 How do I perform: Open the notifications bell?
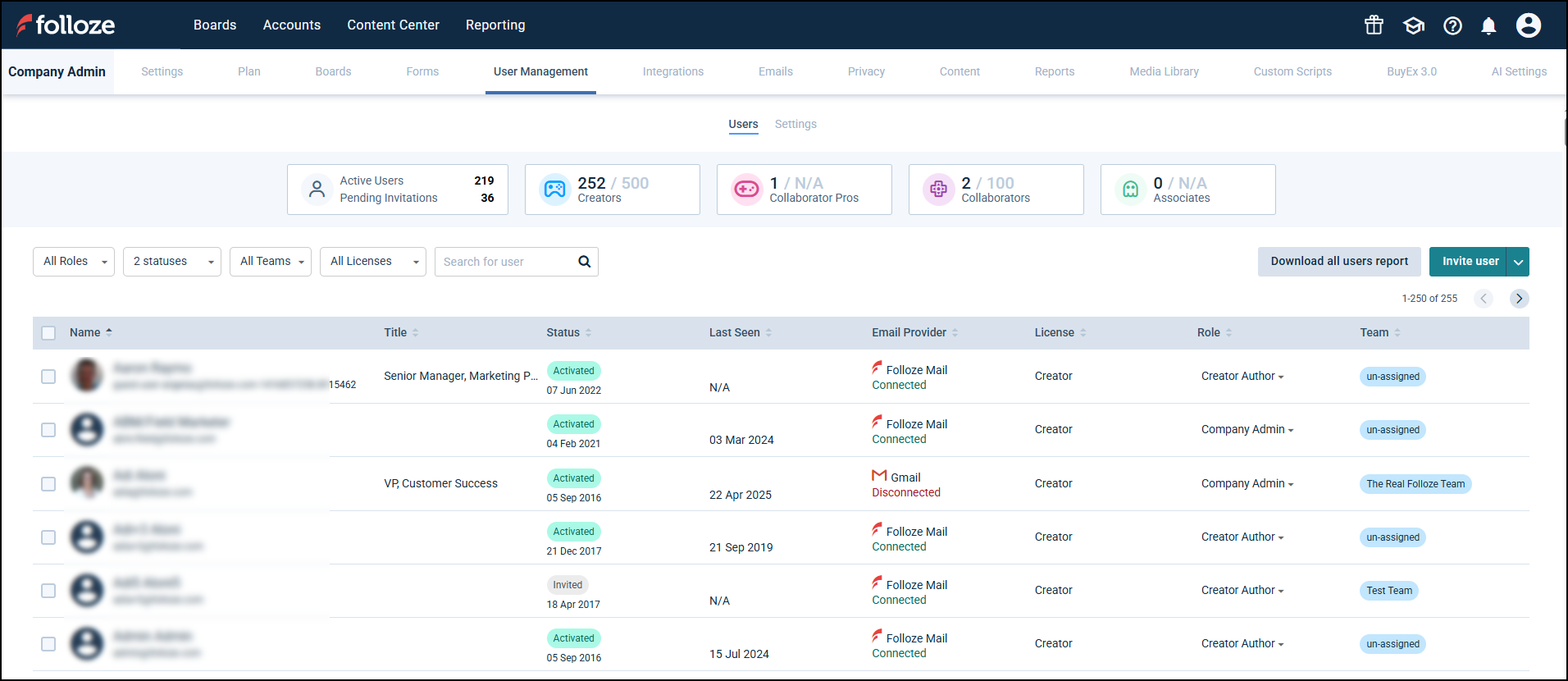(1488, 25)
